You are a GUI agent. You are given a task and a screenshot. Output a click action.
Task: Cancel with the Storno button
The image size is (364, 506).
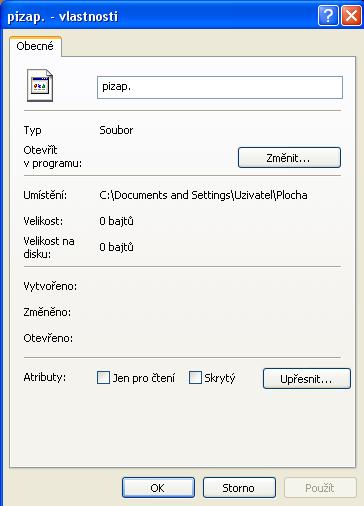[239, 488]
